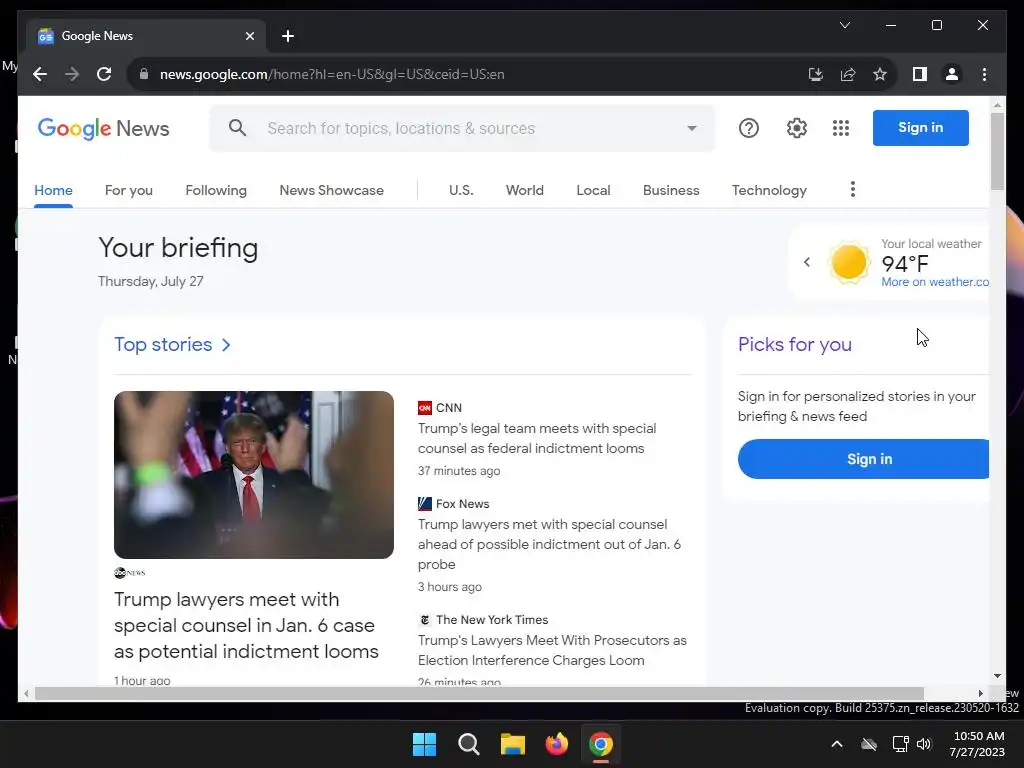View site info via the lock icon
This screenshot has width=1024, height=768.
coord(144,74)
